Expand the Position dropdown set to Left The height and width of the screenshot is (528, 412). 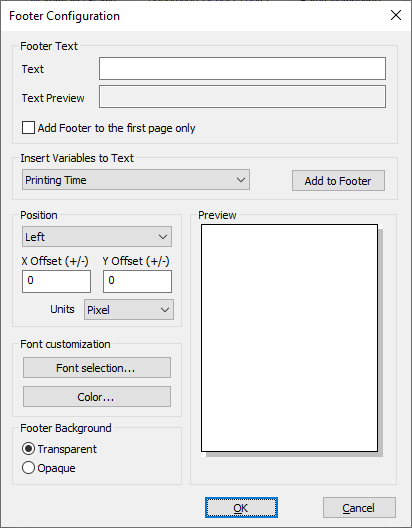coord(97,237)
